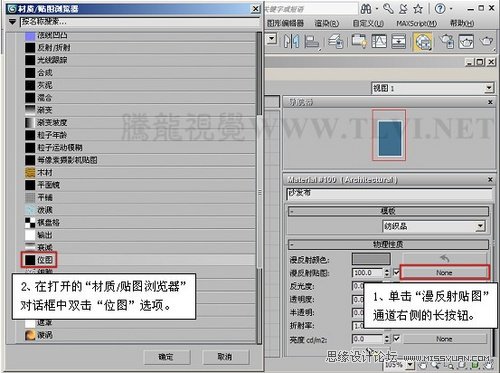Open browser options triangle beside search

pyautogui.click(x=12, y=22)
